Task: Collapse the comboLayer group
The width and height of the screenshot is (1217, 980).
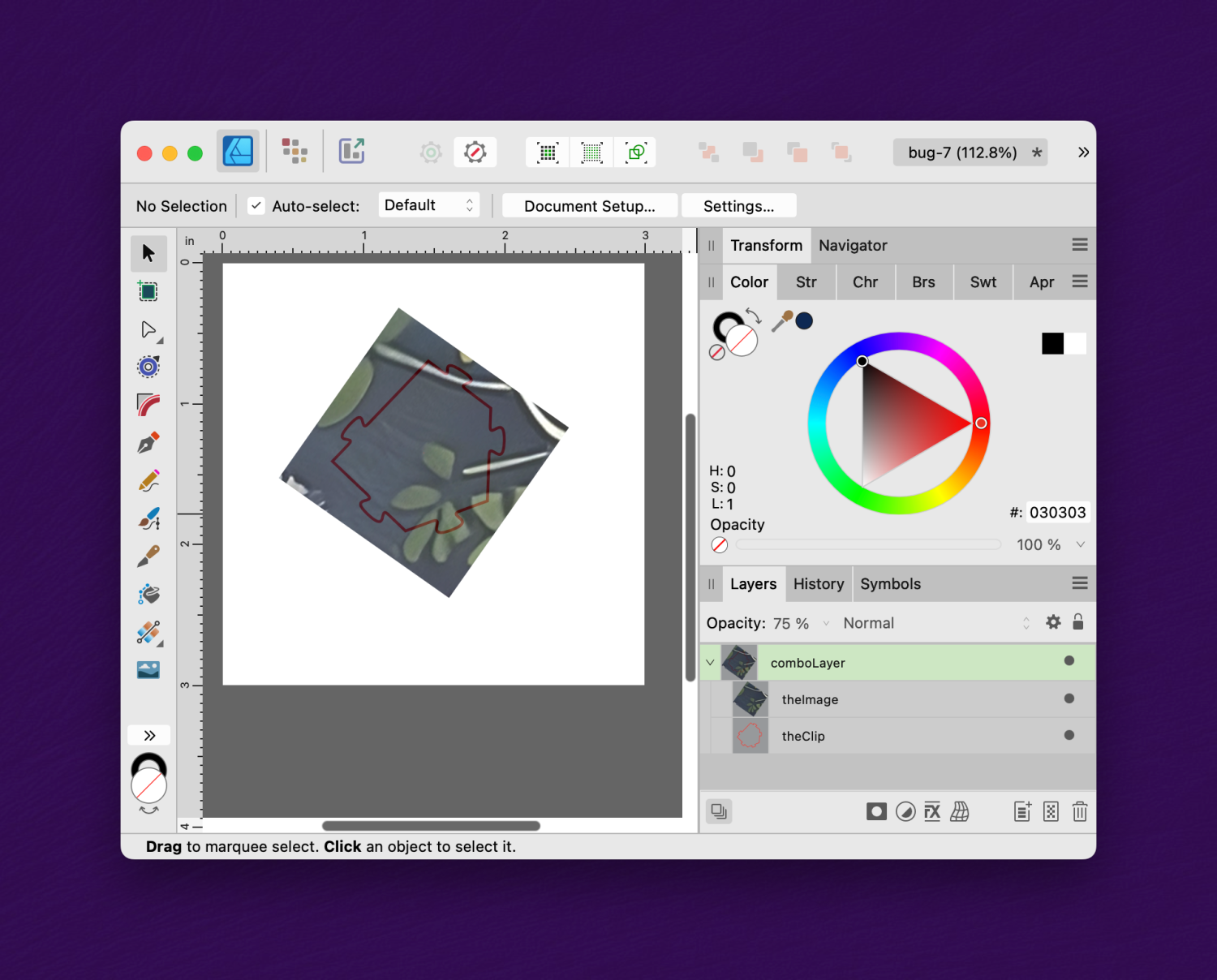Action: 711,663
